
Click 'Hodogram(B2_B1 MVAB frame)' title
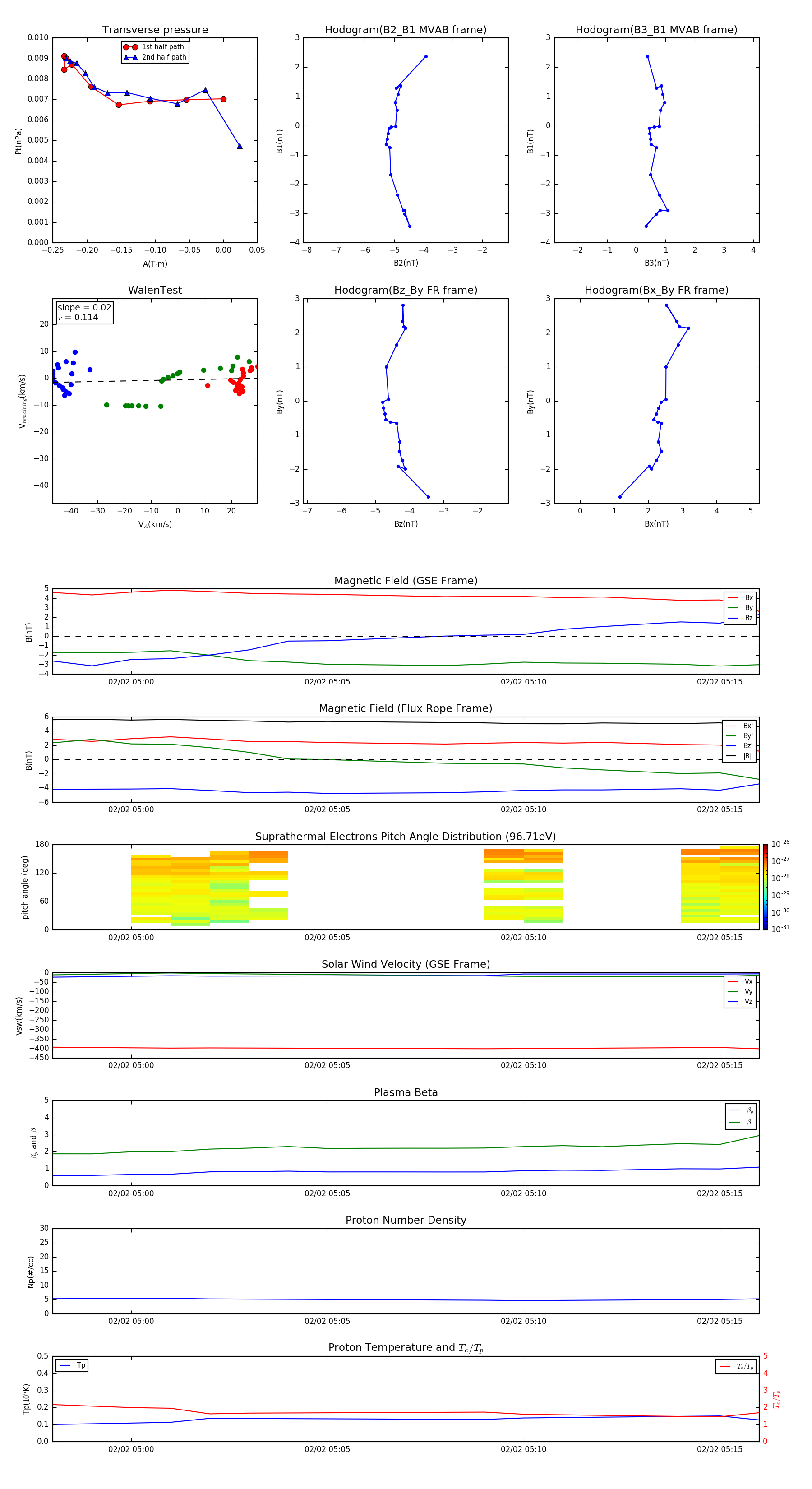(406, 30)
